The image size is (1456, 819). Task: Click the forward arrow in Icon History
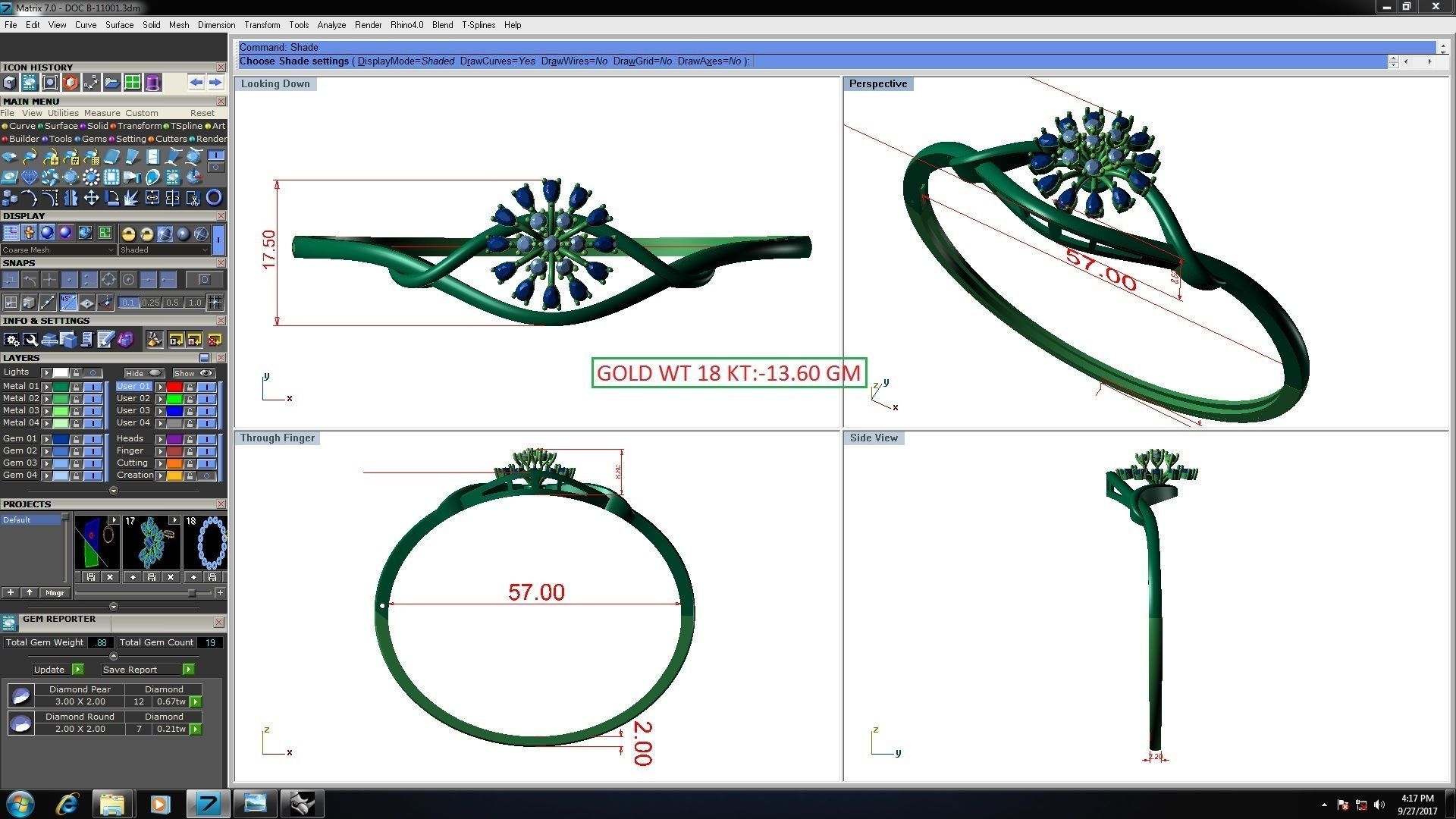(x=215, y=83)
